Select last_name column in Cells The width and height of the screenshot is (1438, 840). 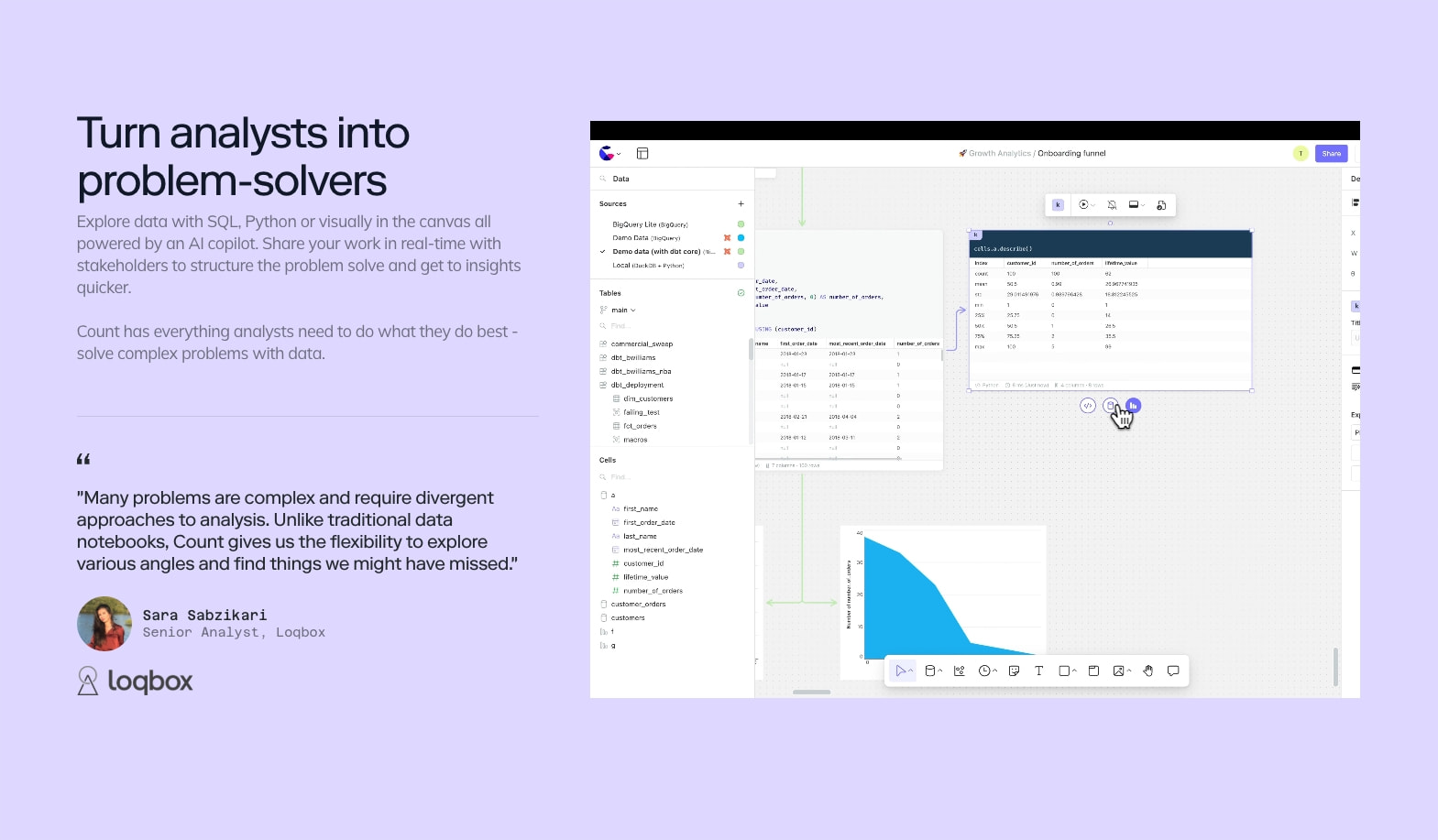[x=640, y=537]
